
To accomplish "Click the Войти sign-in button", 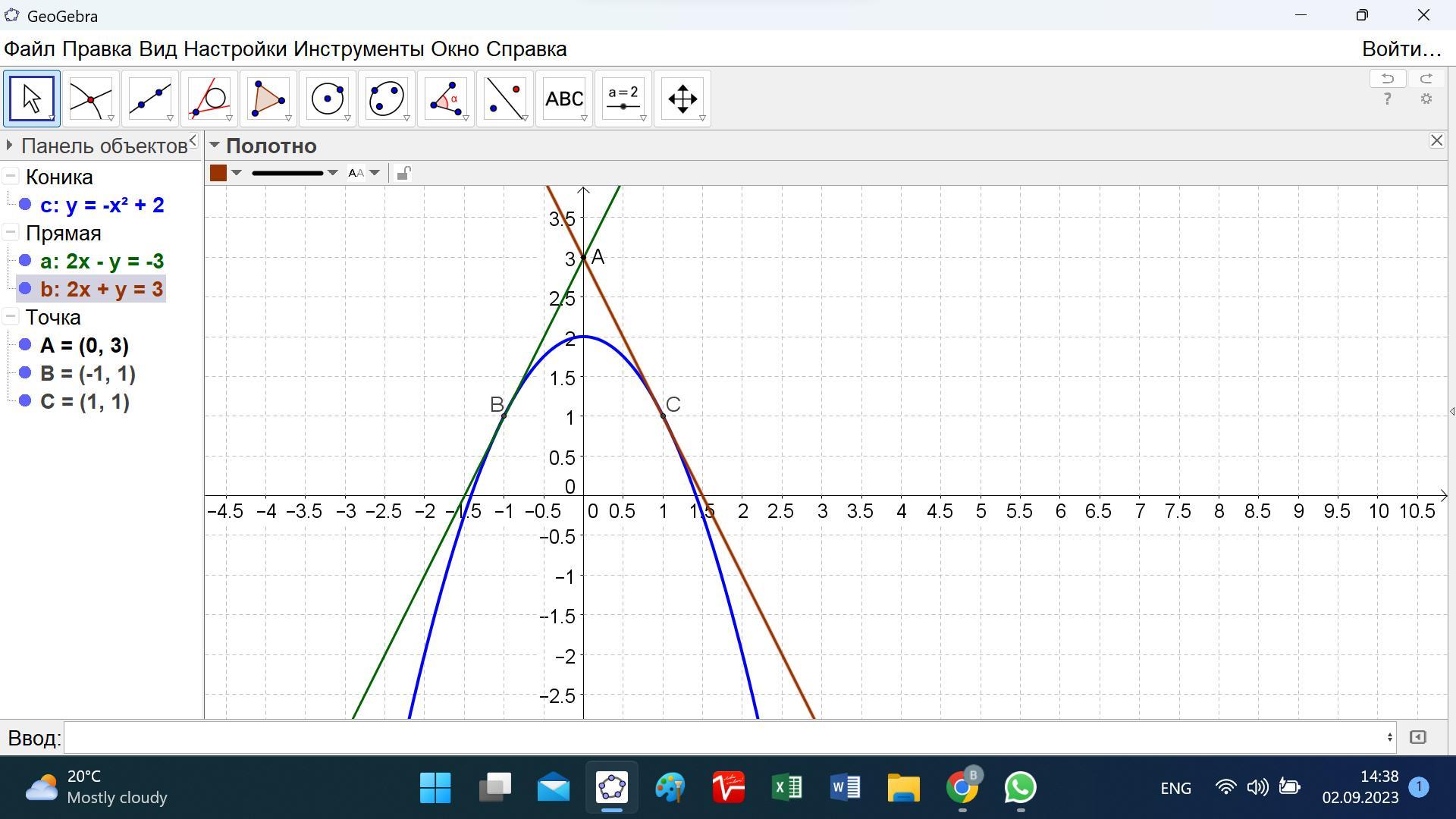I will (x=1401, y=49).
